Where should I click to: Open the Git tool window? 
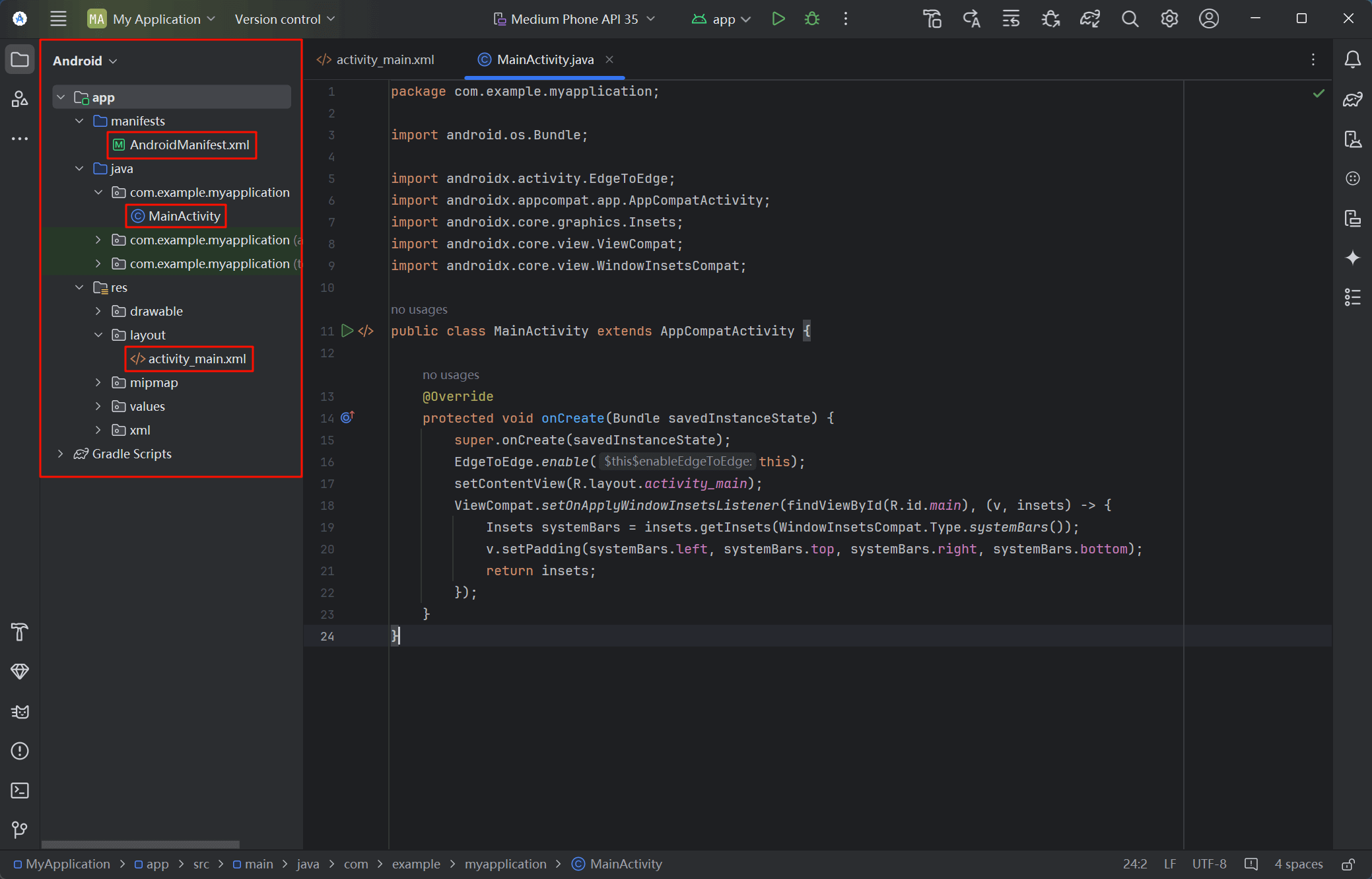20,829
